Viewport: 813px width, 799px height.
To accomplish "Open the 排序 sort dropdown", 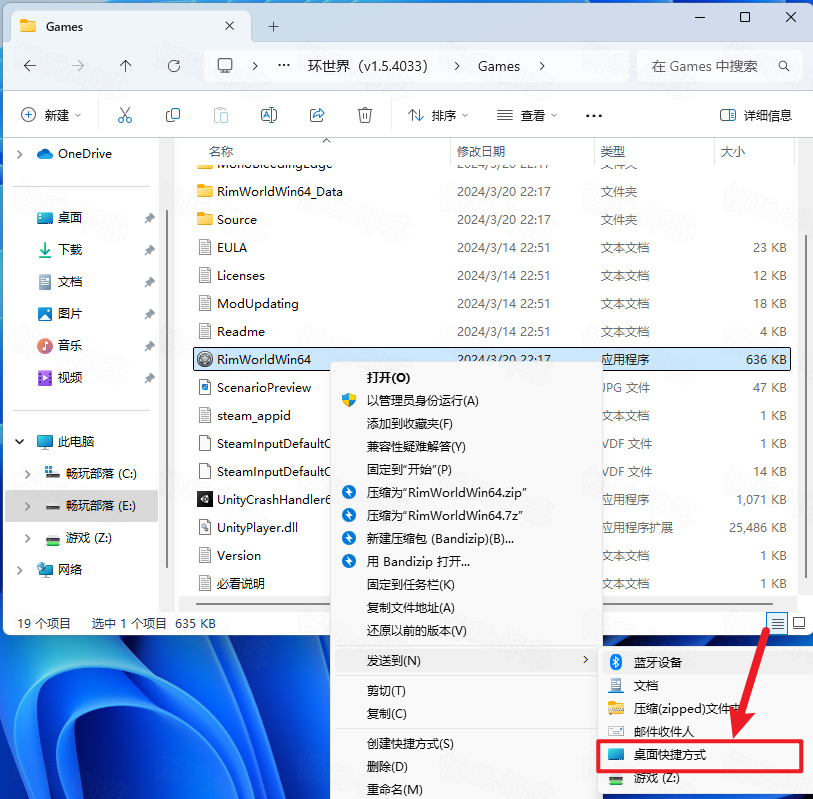I will (x=438, y=115).
